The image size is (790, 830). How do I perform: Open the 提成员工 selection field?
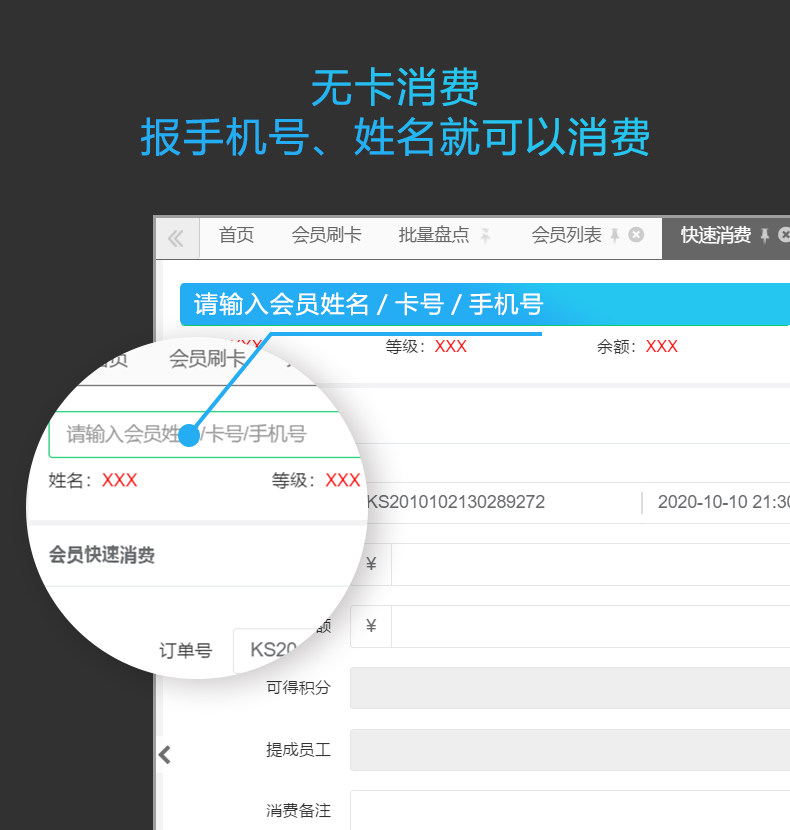pyautogui.click(x=570, y=750)
